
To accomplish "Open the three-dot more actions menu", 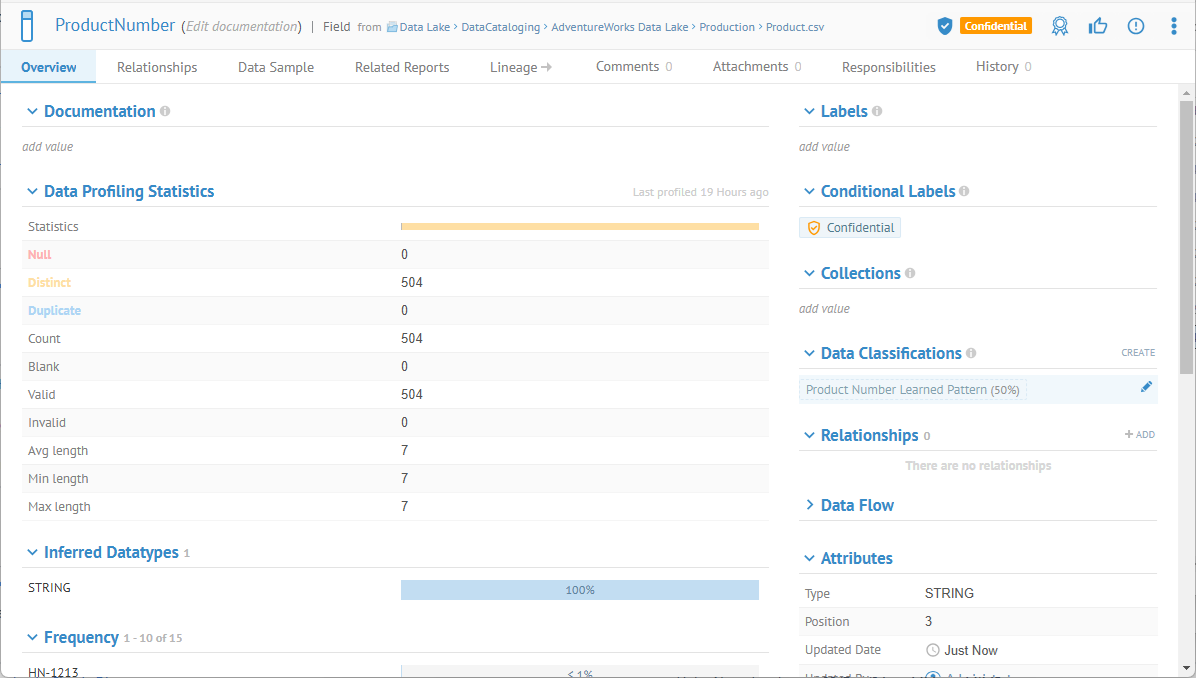I will 1174,27.
